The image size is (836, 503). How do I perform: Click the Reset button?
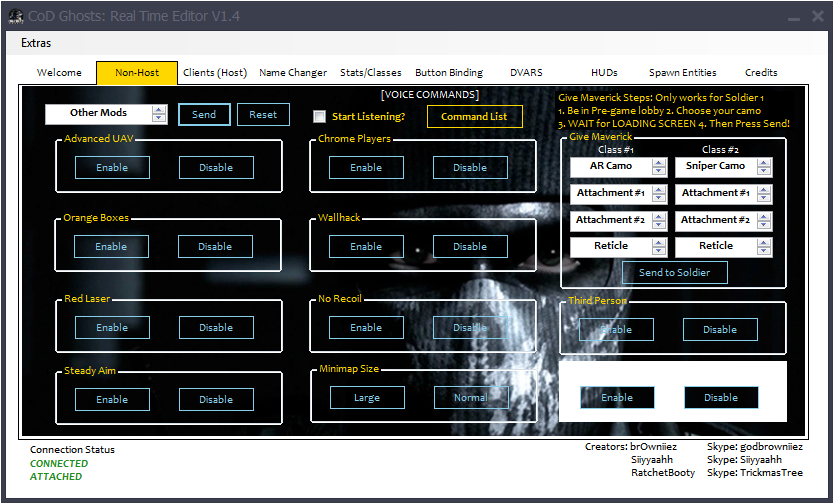pyautogui.click(x=263, y=115)
